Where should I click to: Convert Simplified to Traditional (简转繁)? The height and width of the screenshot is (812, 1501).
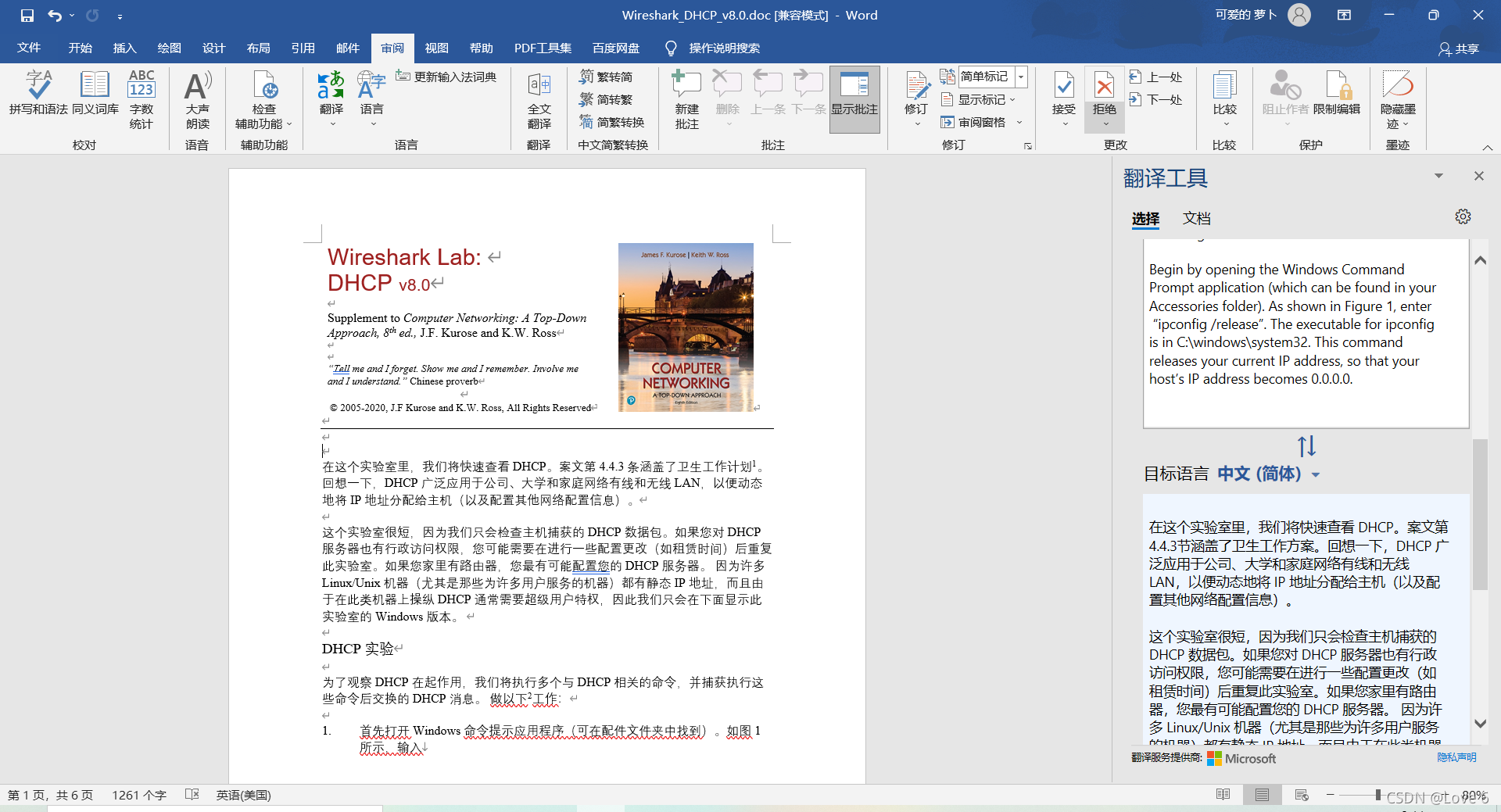click(x=606, y=99)
